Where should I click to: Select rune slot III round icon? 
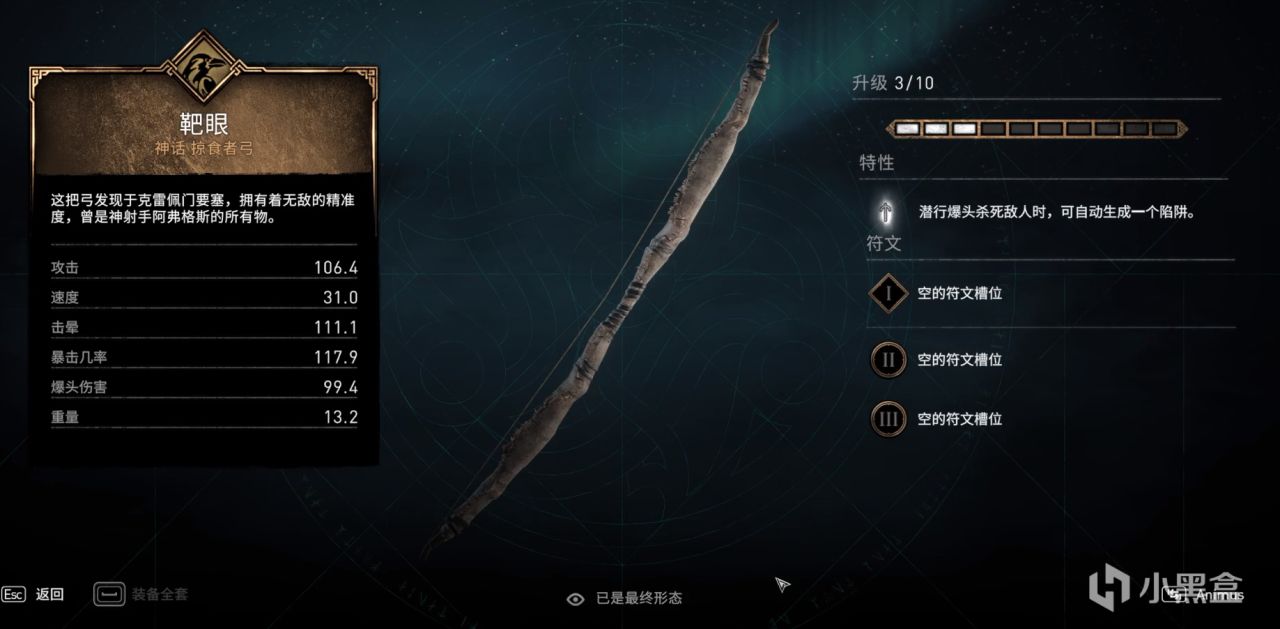[887, 419]
